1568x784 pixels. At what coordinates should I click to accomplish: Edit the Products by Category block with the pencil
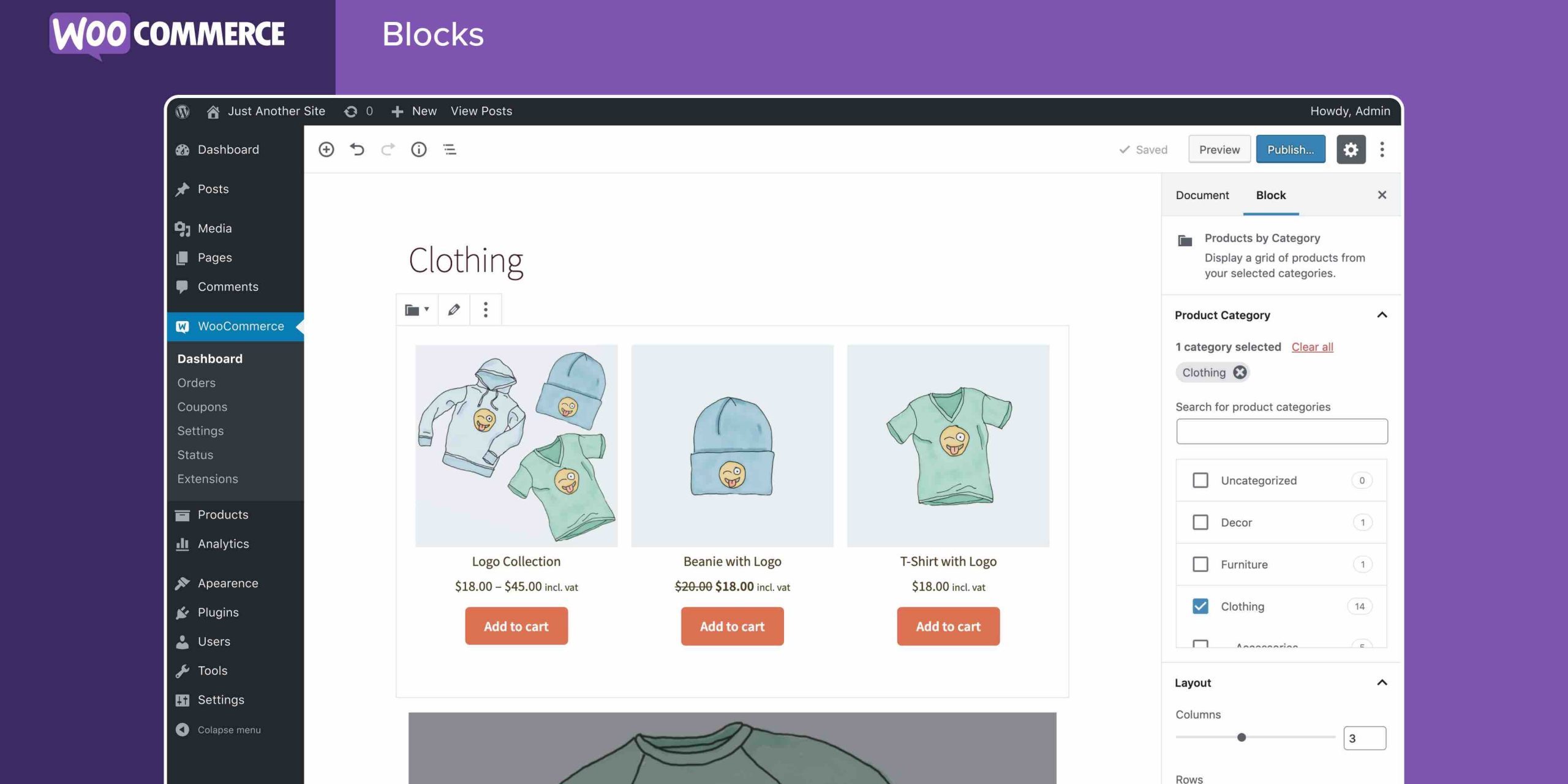click(453, 310)
